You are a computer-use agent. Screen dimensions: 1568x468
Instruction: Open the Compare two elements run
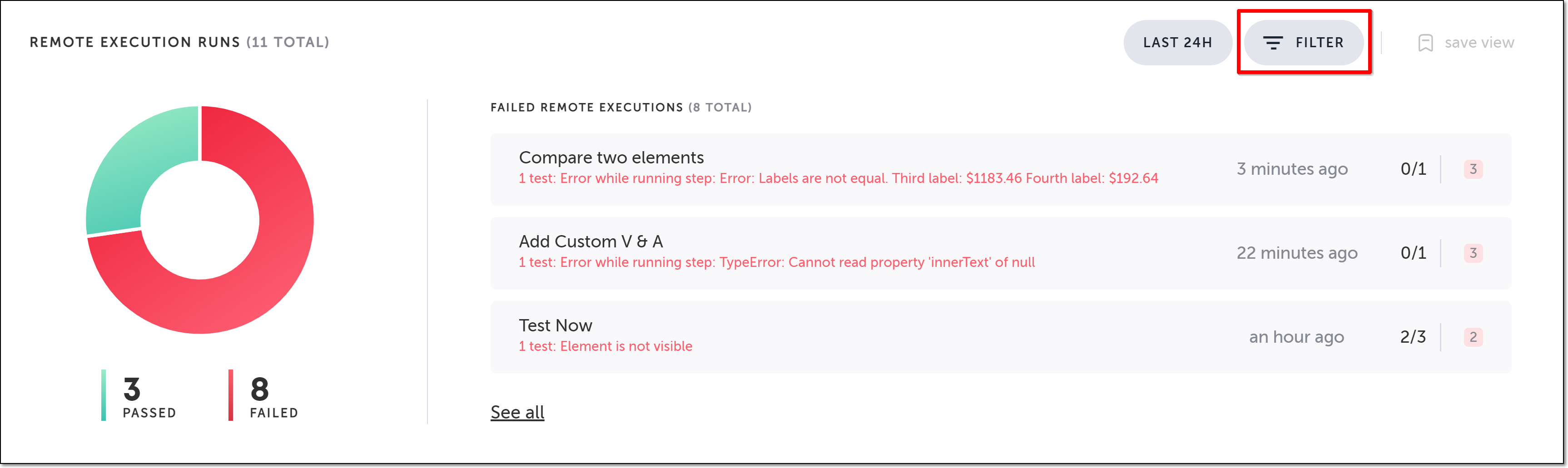point(611,158)
